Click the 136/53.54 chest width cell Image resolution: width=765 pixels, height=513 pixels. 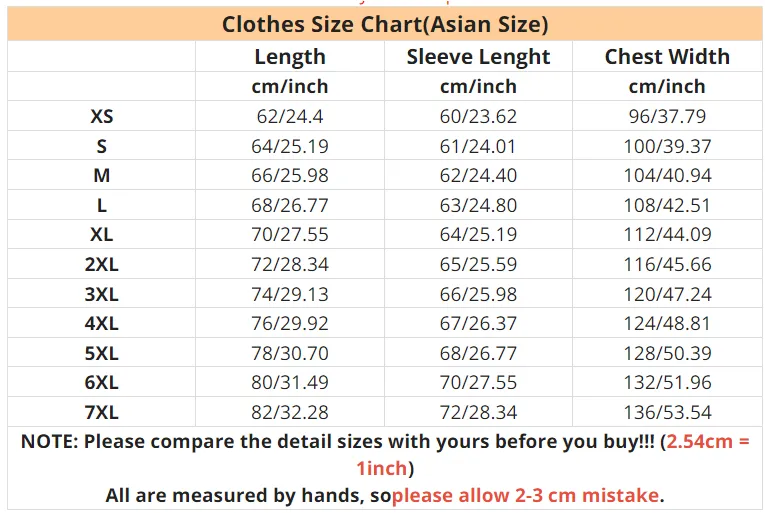pos(667,412)
